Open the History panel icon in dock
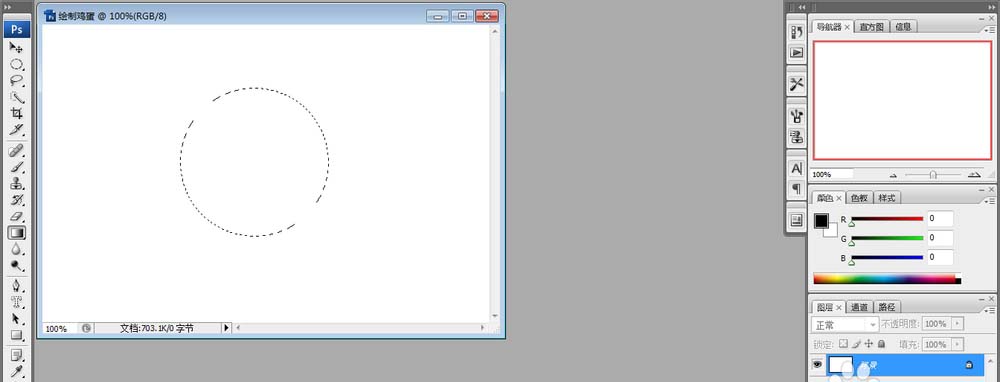The image size is (1000, 382). (797, 32)
